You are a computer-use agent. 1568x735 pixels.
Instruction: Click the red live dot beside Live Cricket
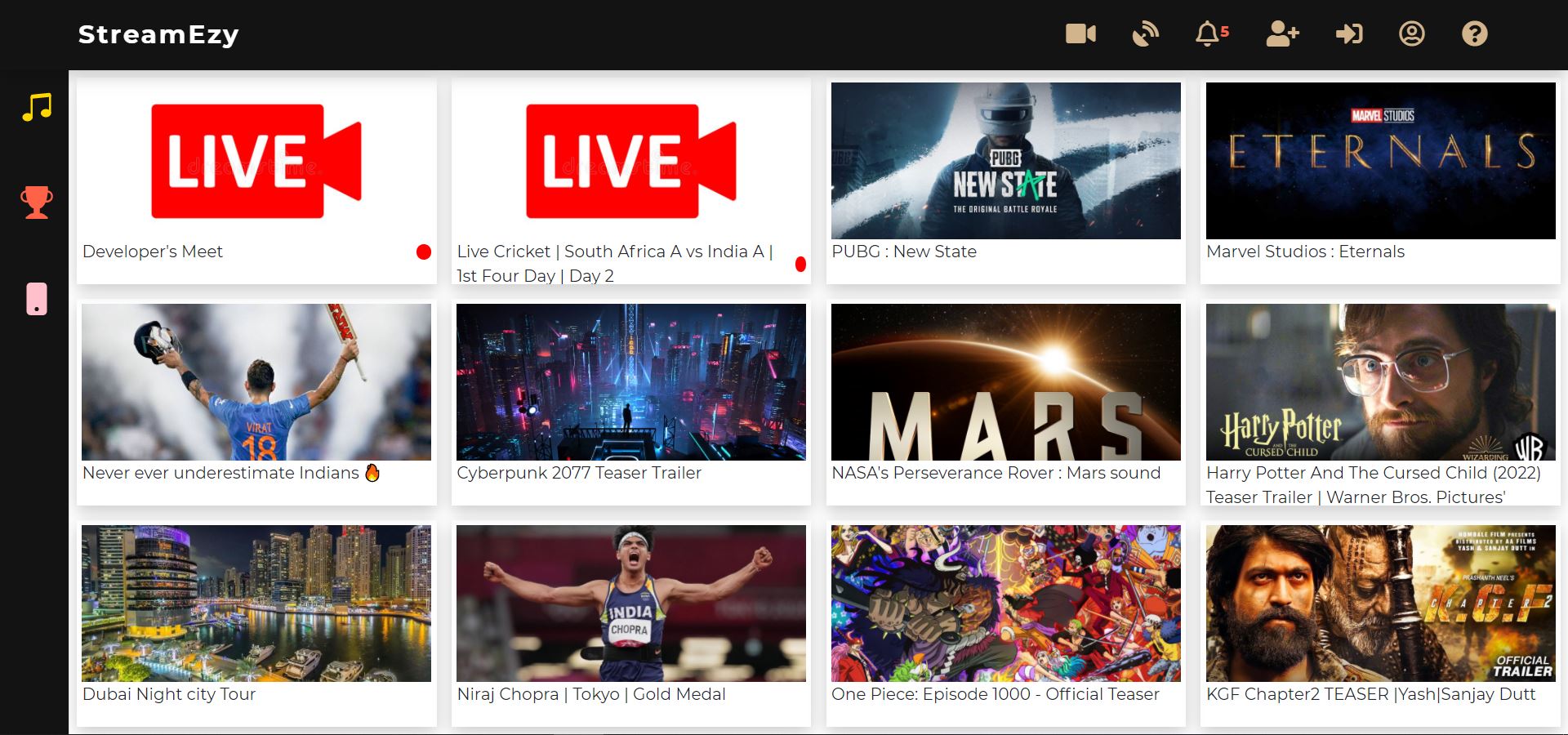800,264
